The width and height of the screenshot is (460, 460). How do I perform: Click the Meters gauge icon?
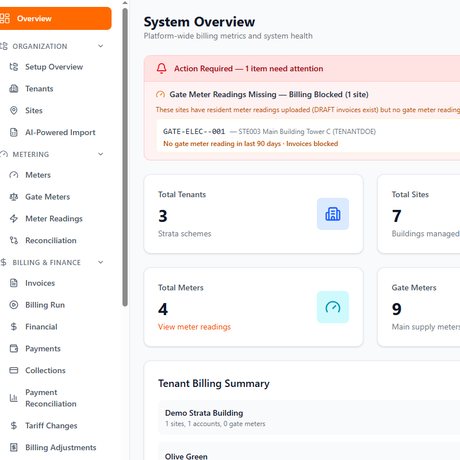14,175
